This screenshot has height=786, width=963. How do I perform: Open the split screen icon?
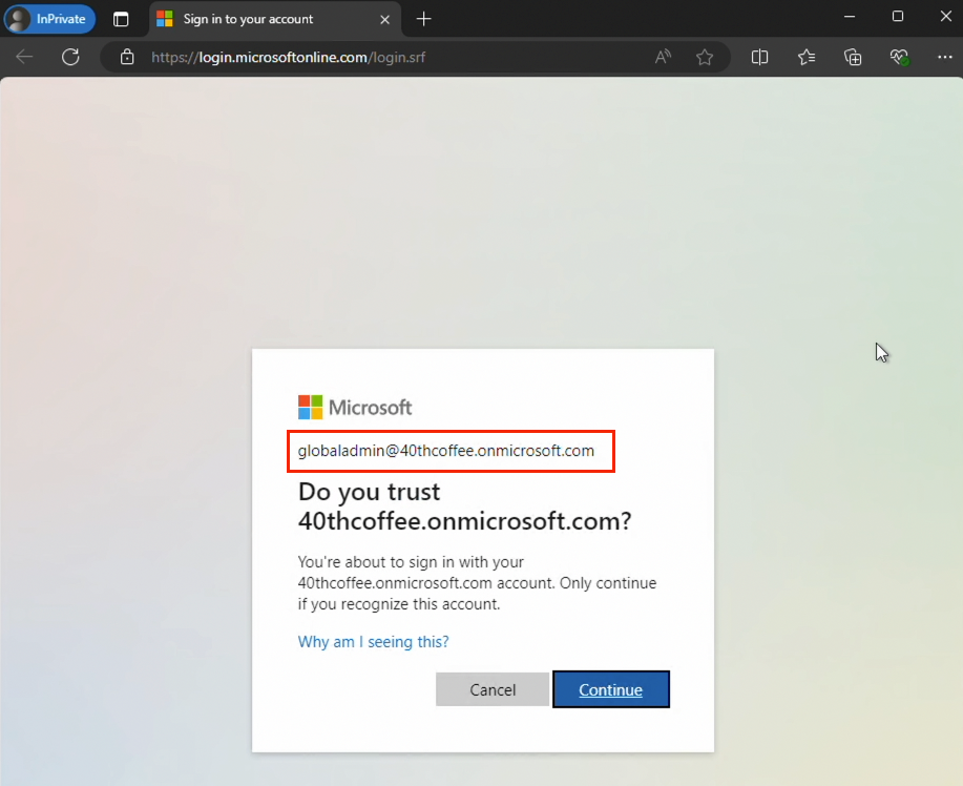(x=760, y=57)
